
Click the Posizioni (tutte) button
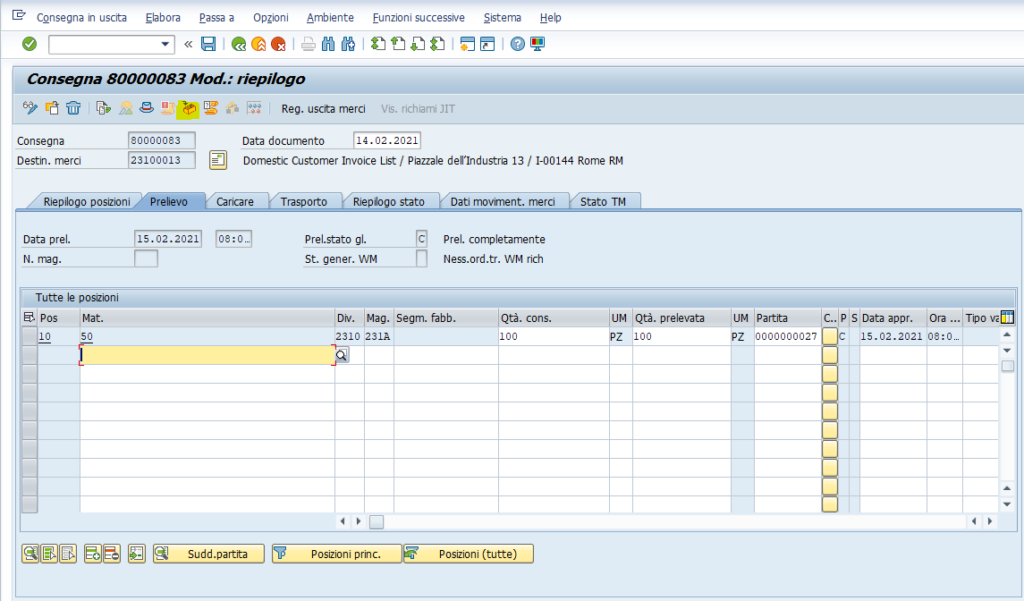(x=469, y=554)
